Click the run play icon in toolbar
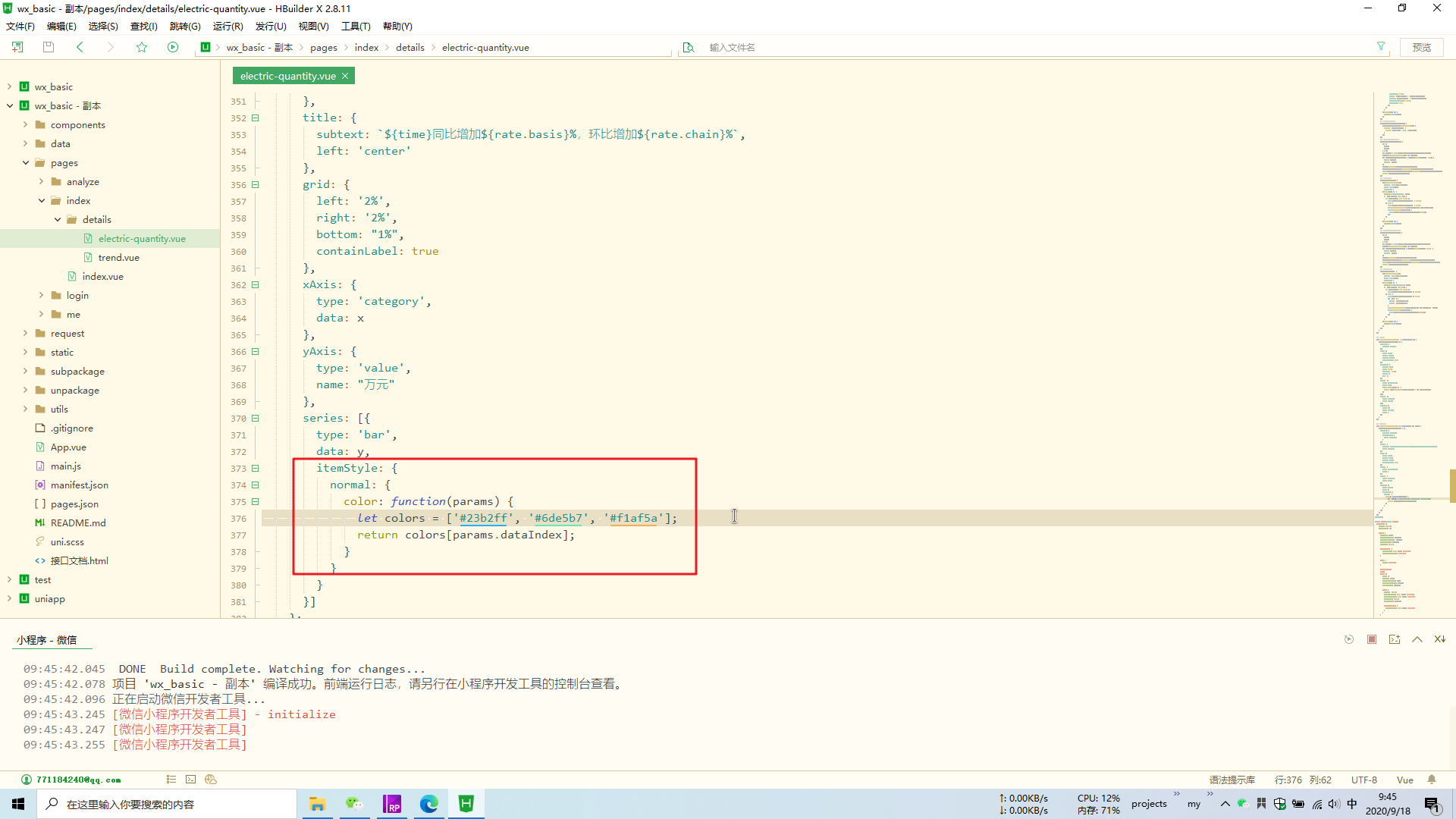The width and height of the screenshot is (1456, 819). tap(173, 47)
